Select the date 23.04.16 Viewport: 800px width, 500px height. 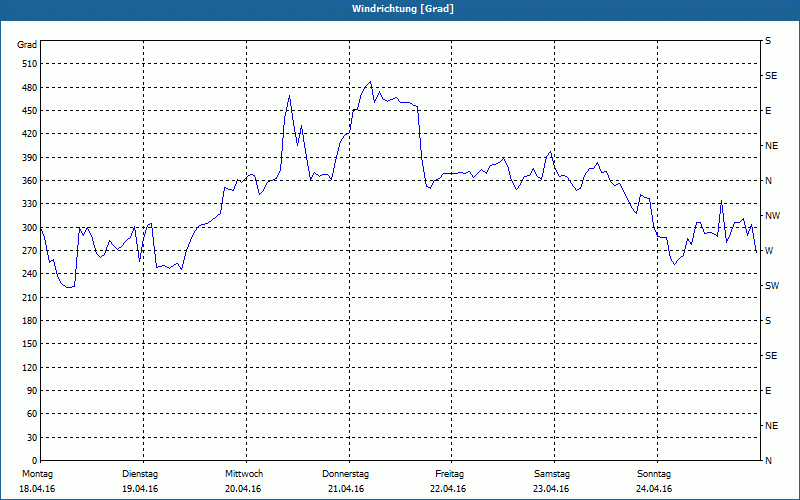pyautogui.click(x=551, y=489)
